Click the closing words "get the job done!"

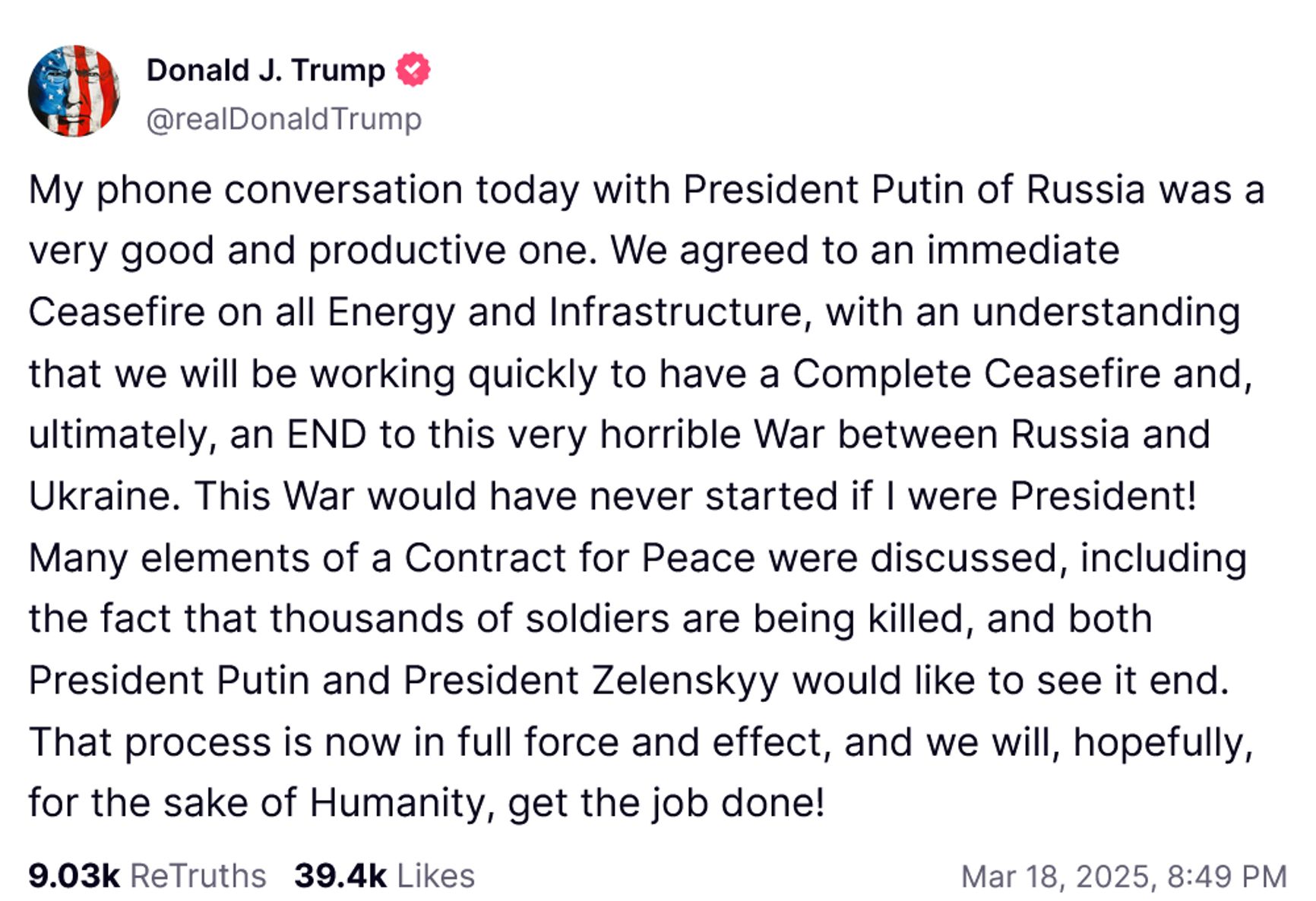tap(666, 803)
